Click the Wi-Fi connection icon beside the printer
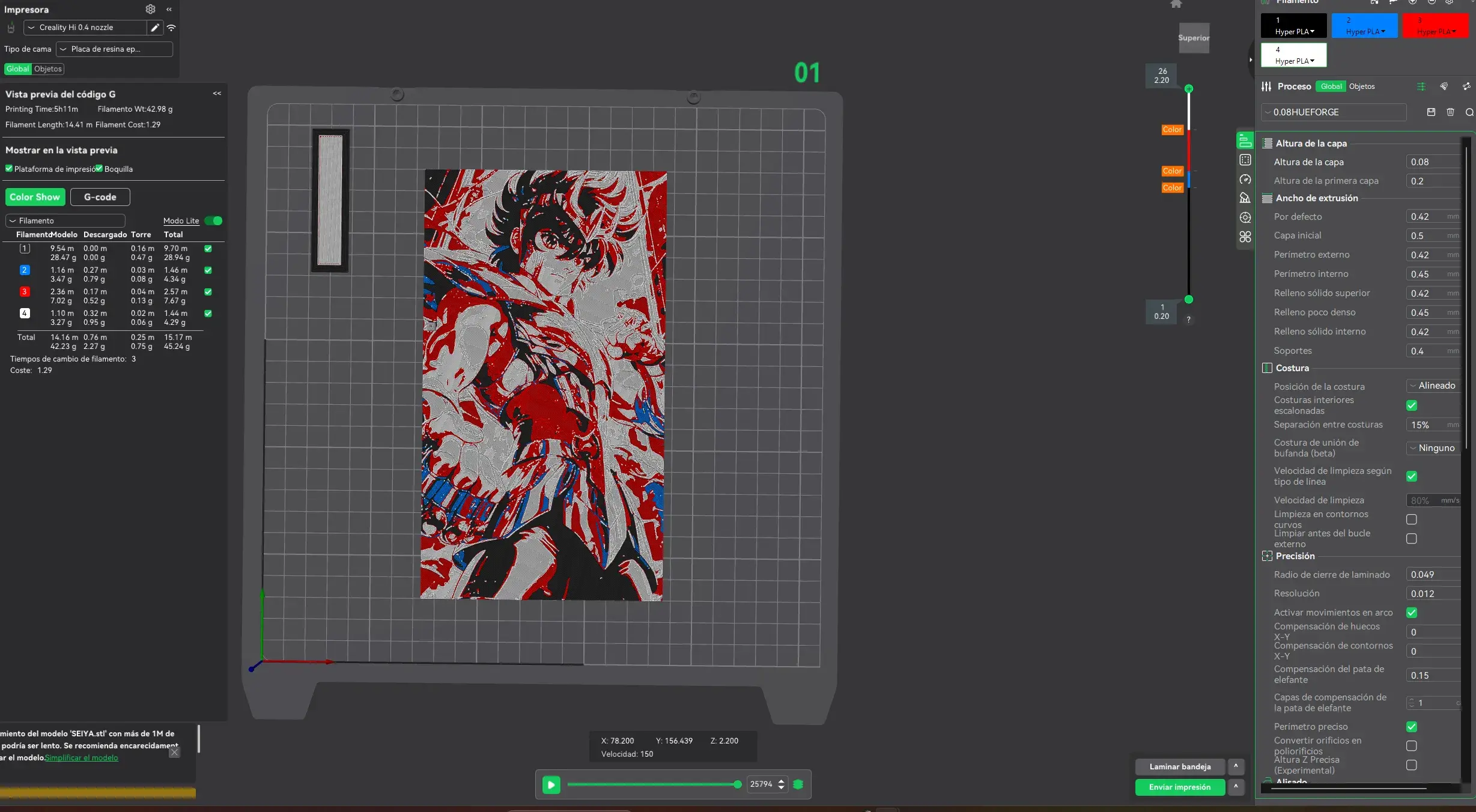Image resolution: width=1476 pixels, height=812 pixels. pos(171,28)
